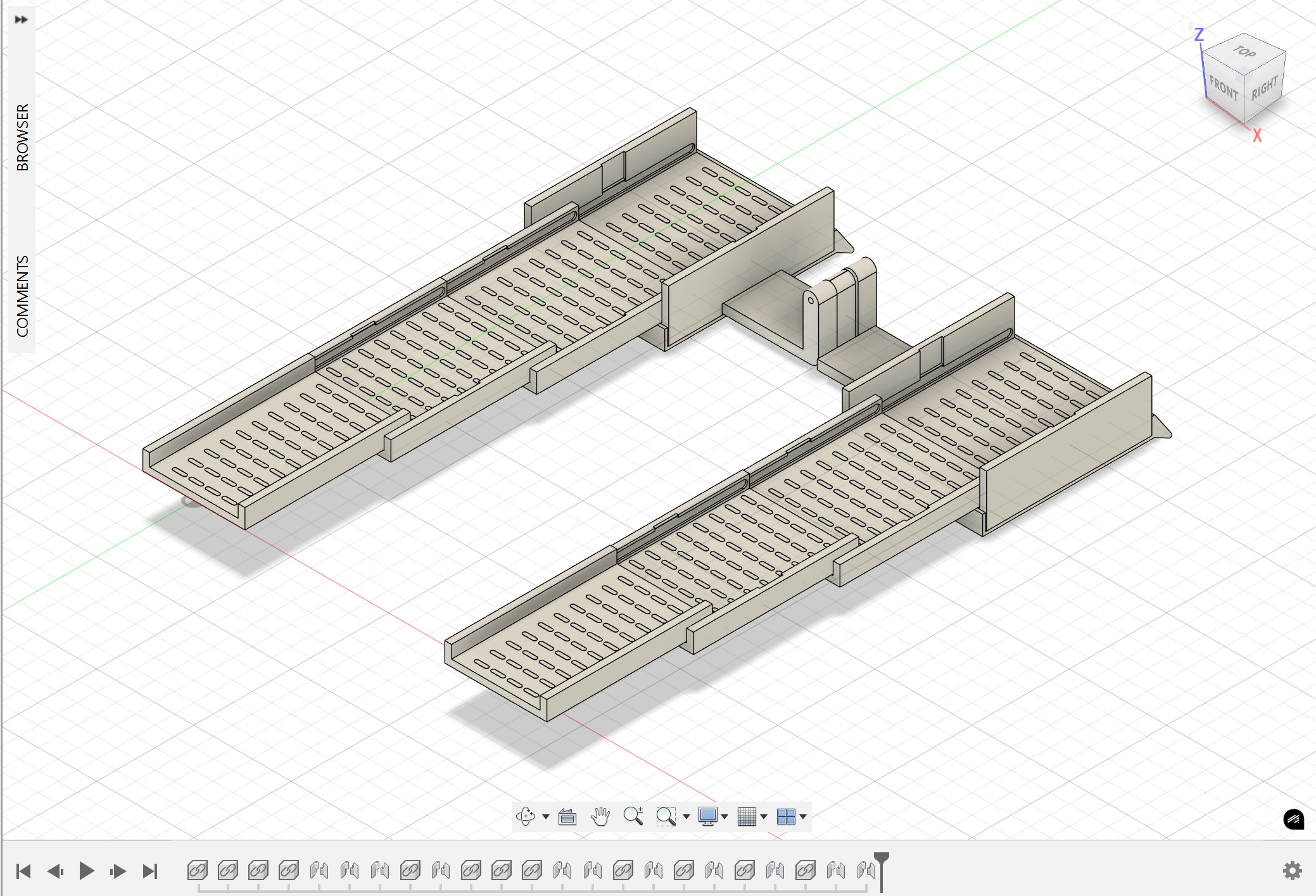Expand the Grid and Snaps dropdown arrow
The image size is (1316, 896).
coord(764,817)
